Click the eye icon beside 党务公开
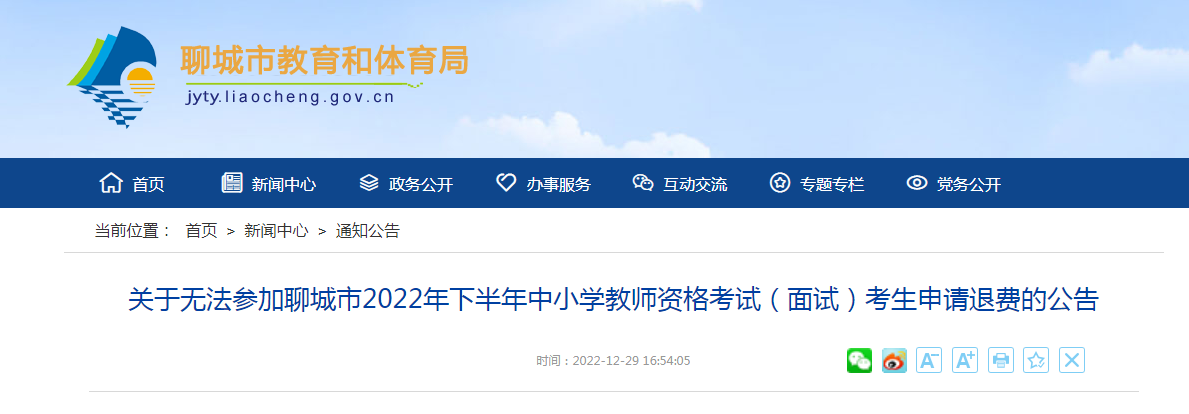Screen dimensions: 1189x414 [917, 183]
